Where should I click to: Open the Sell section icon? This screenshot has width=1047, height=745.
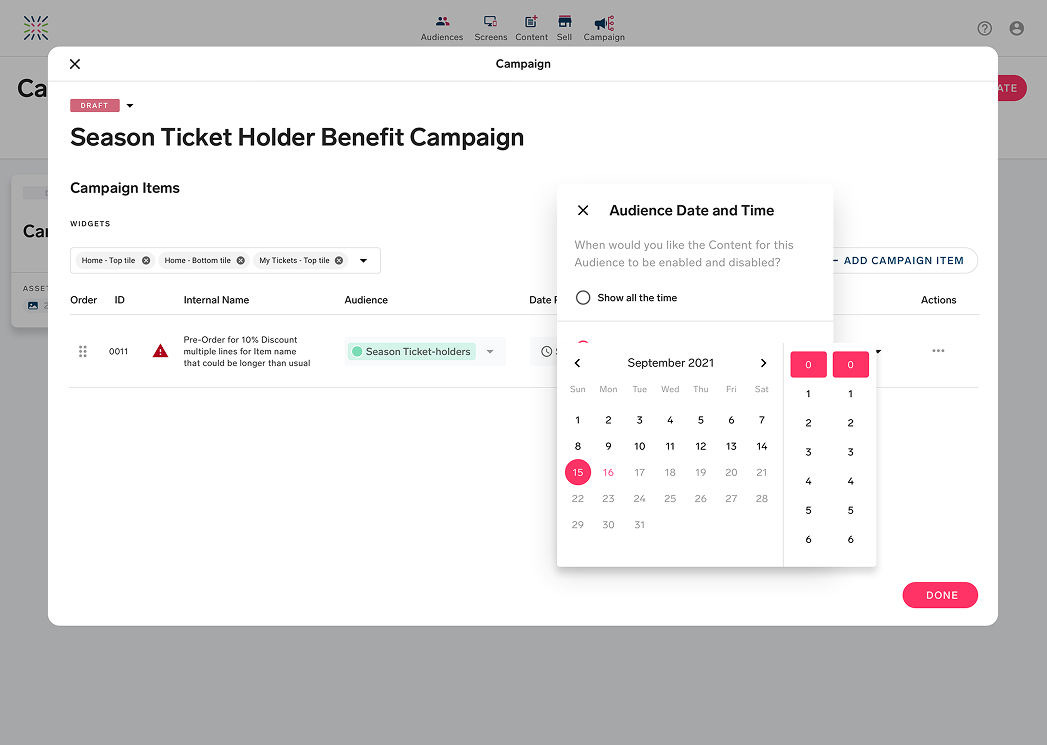click(x=565, y=22)
